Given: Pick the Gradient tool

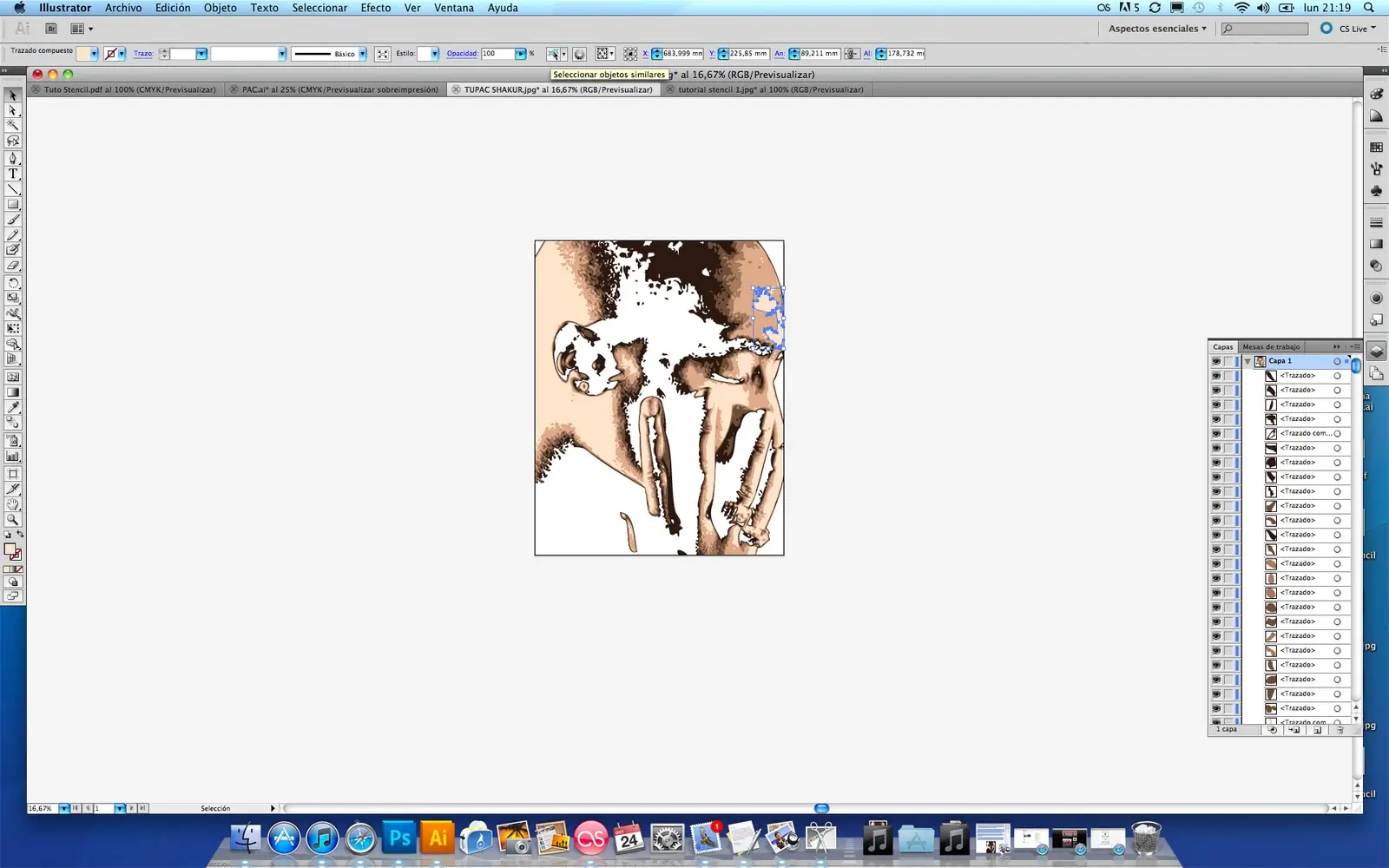Looking at the screenshot, I should [13, 392].
